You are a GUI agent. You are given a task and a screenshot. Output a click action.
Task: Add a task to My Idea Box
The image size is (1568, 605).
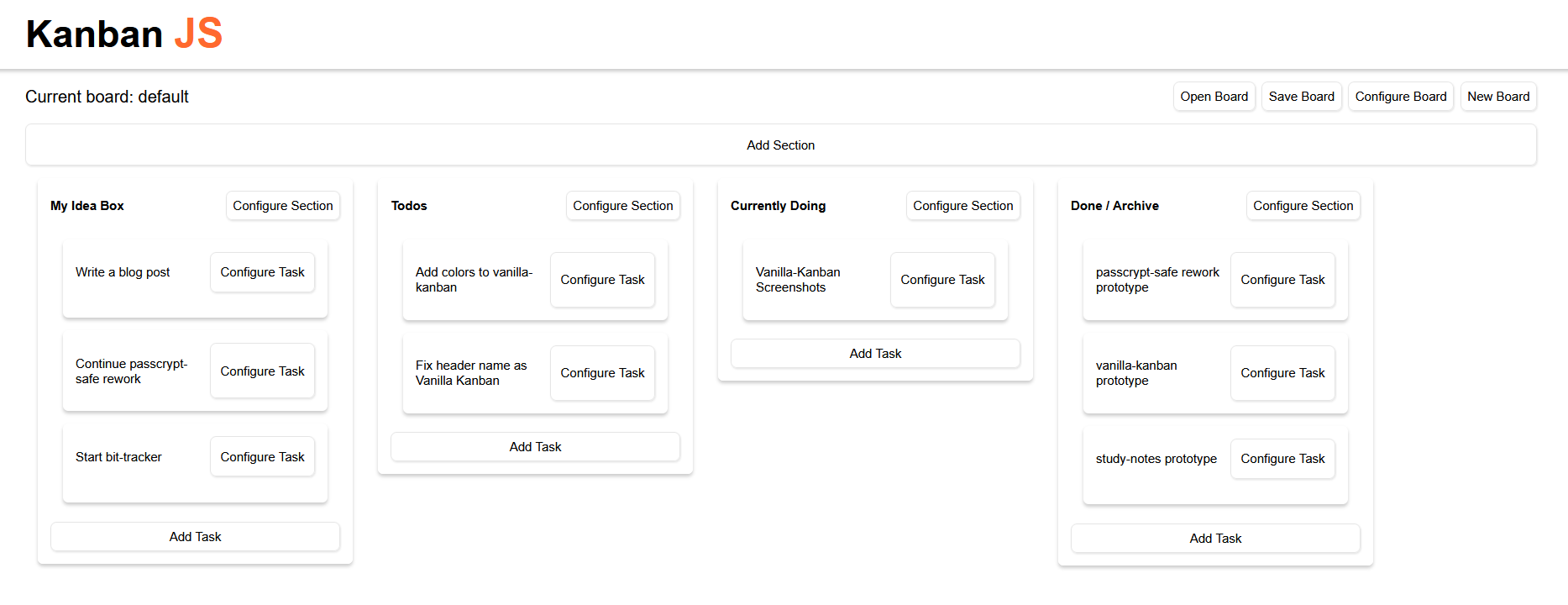click(x=195, y=537)
